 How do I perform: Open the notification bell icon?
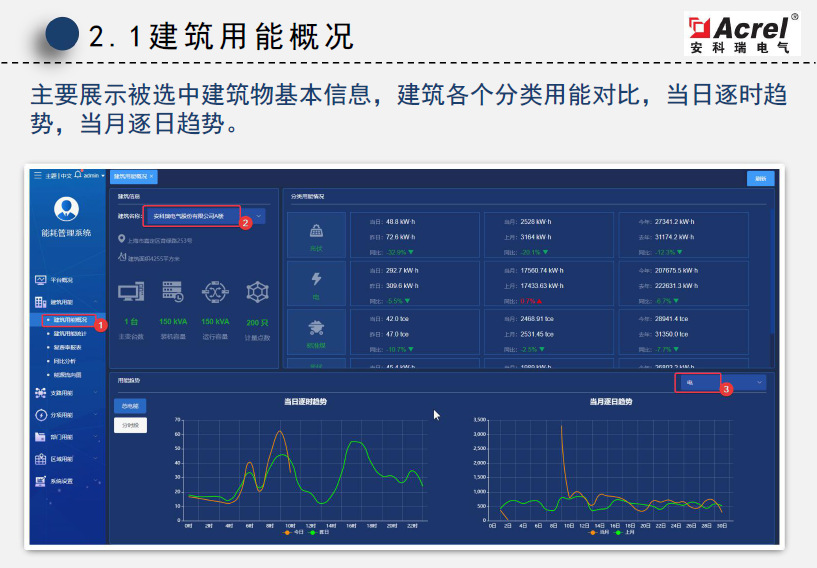click(78, 175)
